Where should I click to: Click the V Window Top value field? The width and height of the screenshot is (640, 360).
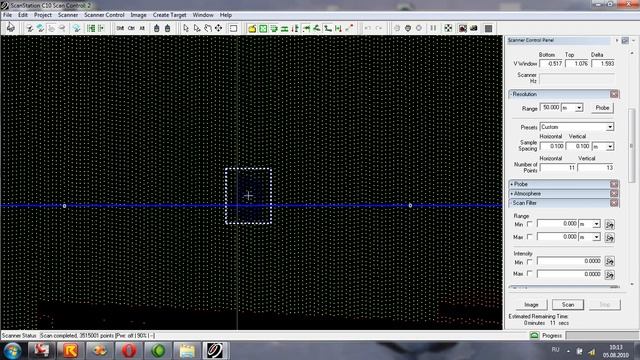point(577,64)
